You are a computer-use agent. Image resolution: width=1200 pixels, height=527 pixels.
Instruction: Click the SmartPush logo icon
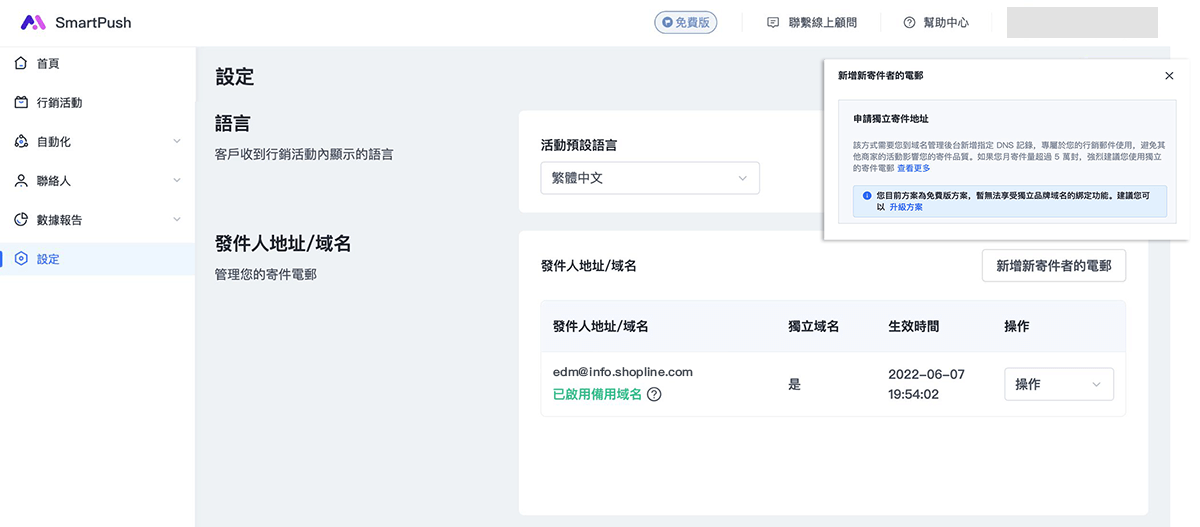click(33, 22)
